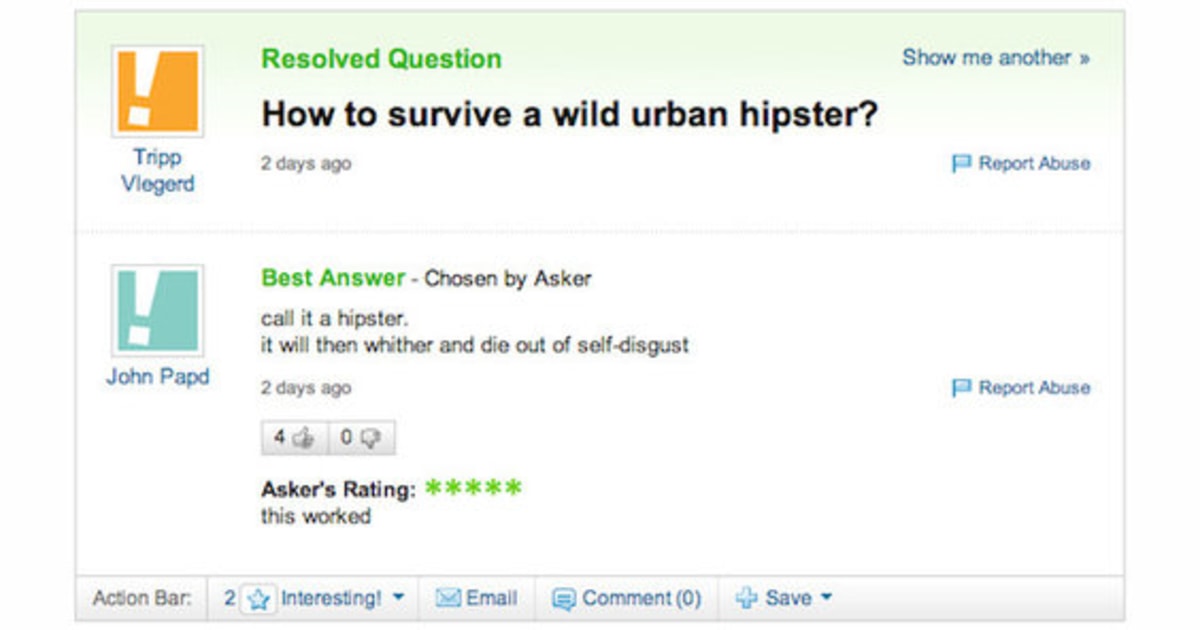Screen dimensions: 1200x630
Task: Click the green plus Save icon
Action: point(745,598)
